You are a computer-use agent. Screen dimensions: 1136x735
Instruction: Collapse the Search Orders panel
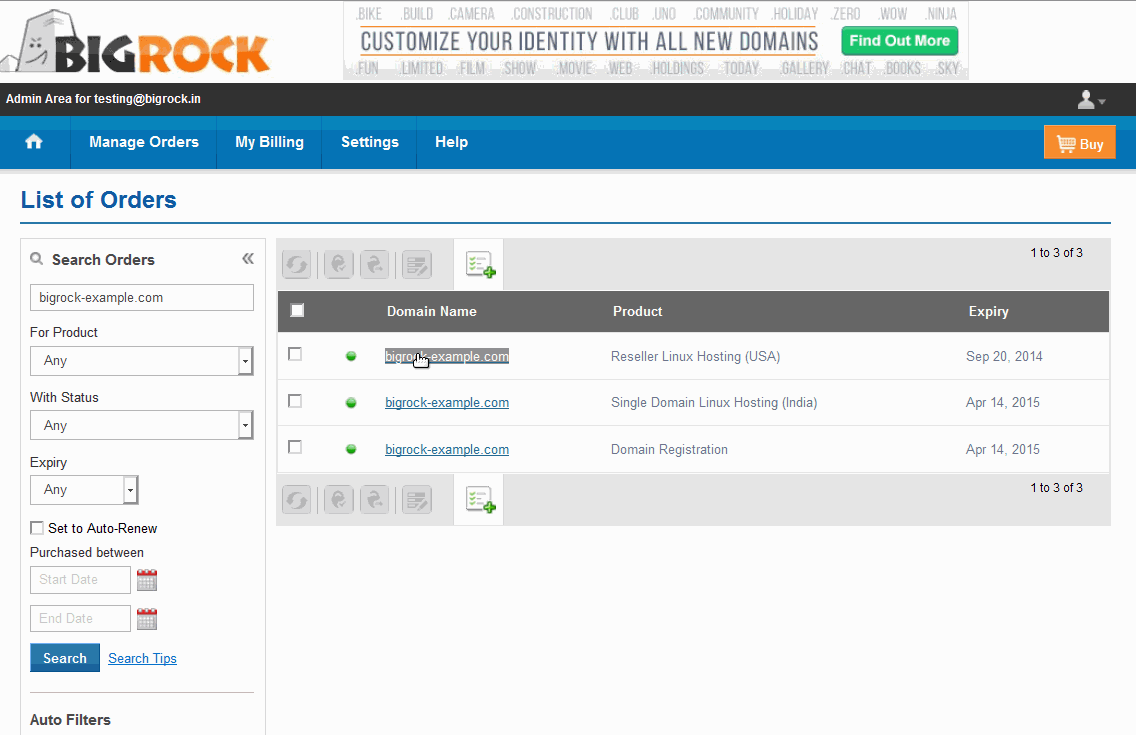coord(248,259)
